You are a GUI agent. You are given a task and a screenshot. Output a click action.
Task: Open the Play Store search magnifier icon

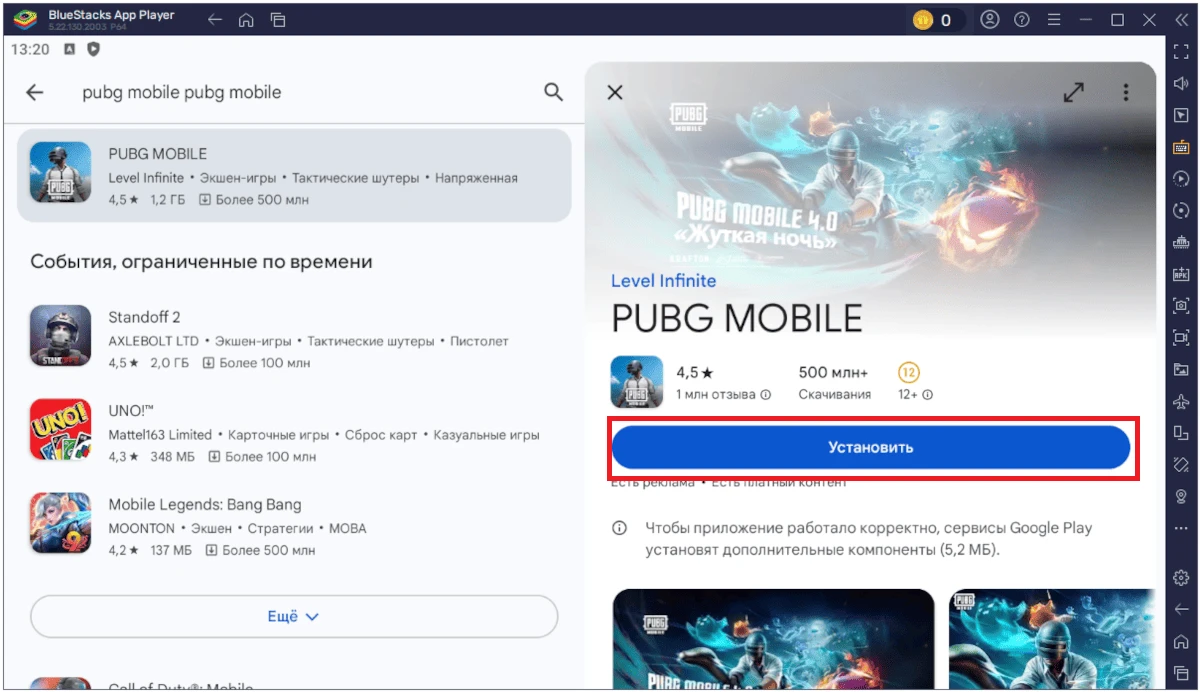553,92
